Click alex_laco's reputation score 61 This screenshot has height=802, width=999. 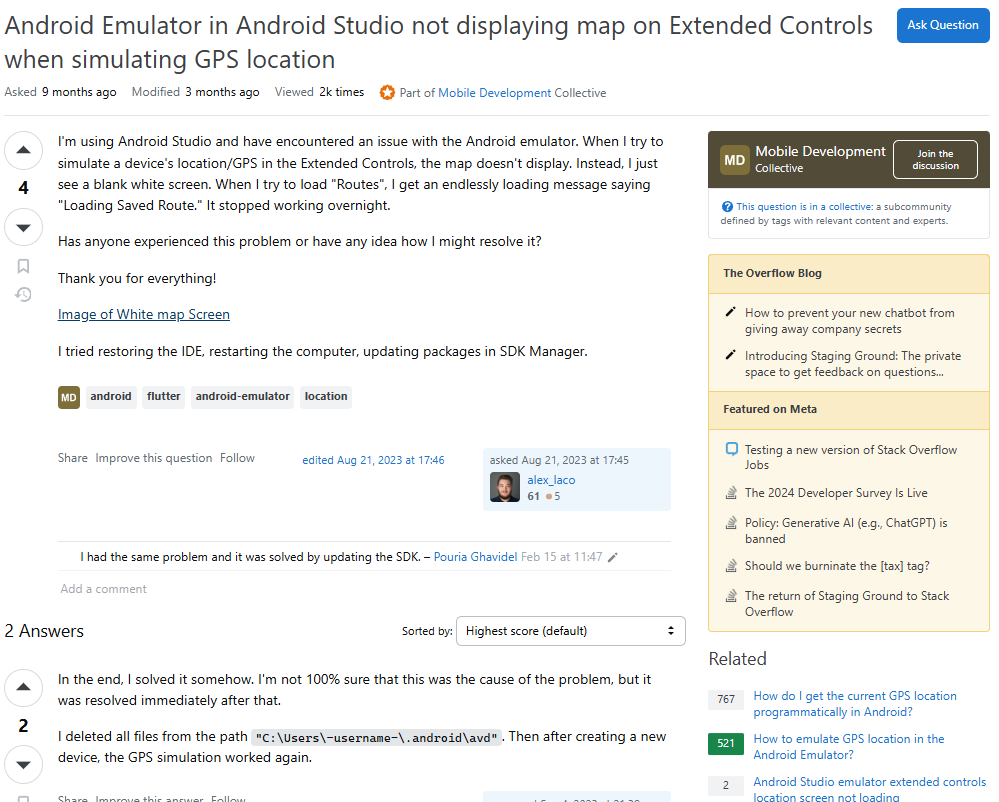click(533, 496)
